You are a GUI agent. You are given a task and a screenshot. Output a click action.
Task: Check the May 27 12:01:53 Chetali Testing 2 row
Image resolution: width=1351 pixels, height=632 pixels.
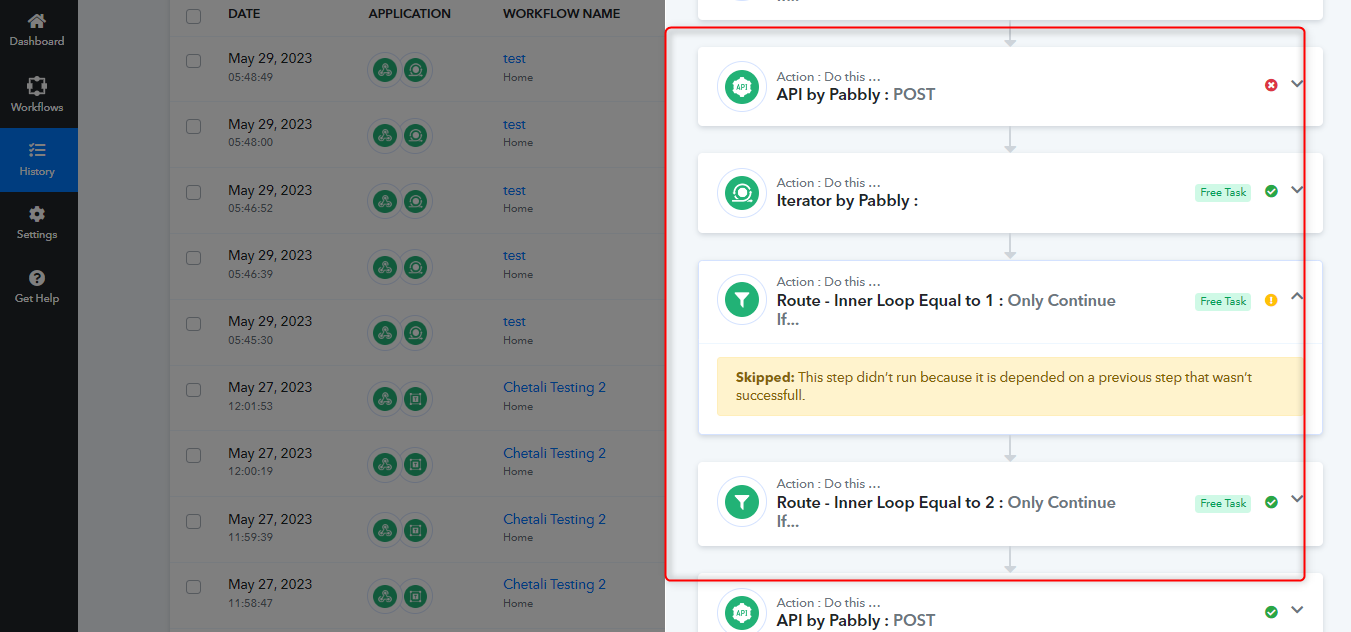pos(193,390)
